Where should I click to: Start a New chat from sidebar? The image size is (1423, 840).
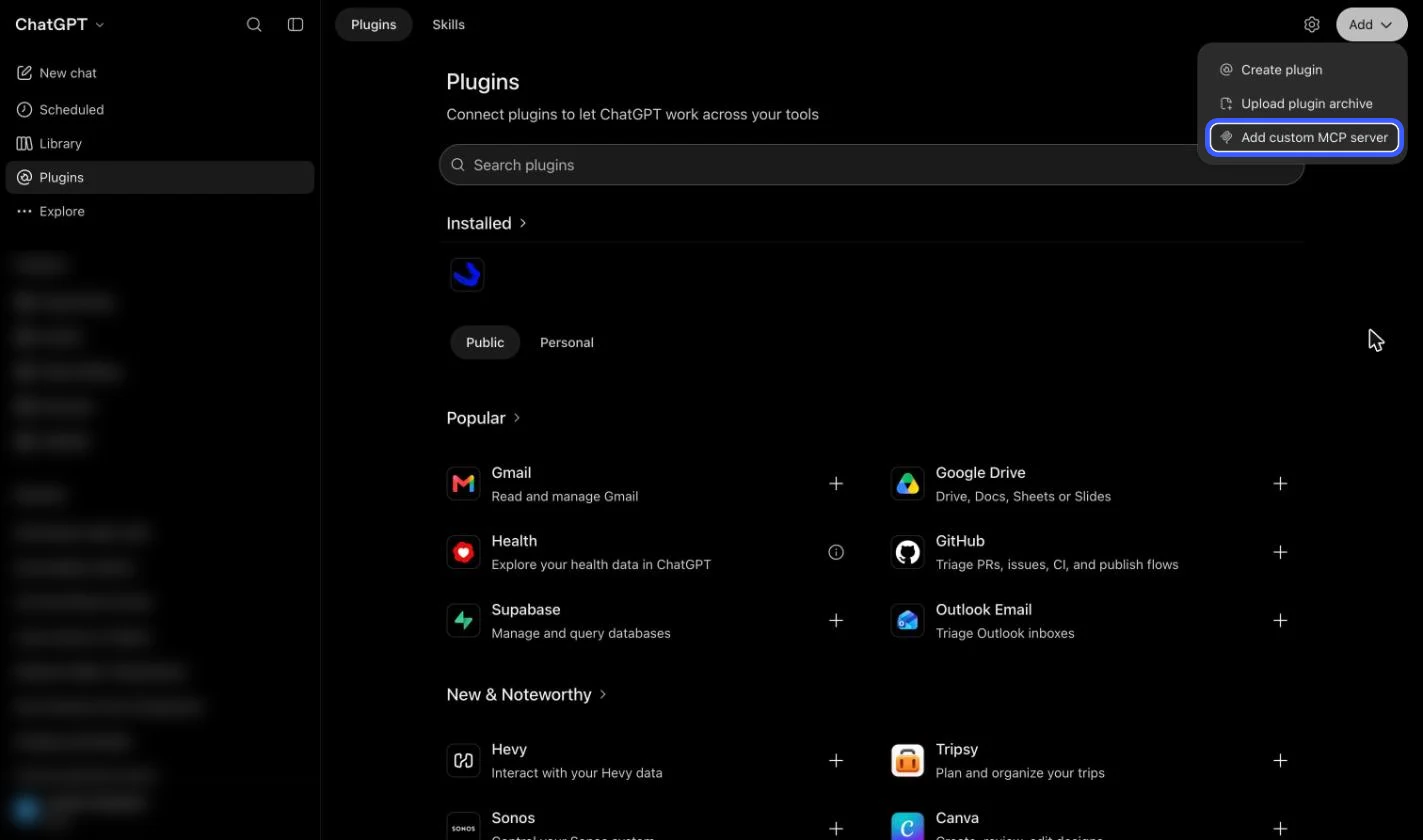tap(160, 73)
